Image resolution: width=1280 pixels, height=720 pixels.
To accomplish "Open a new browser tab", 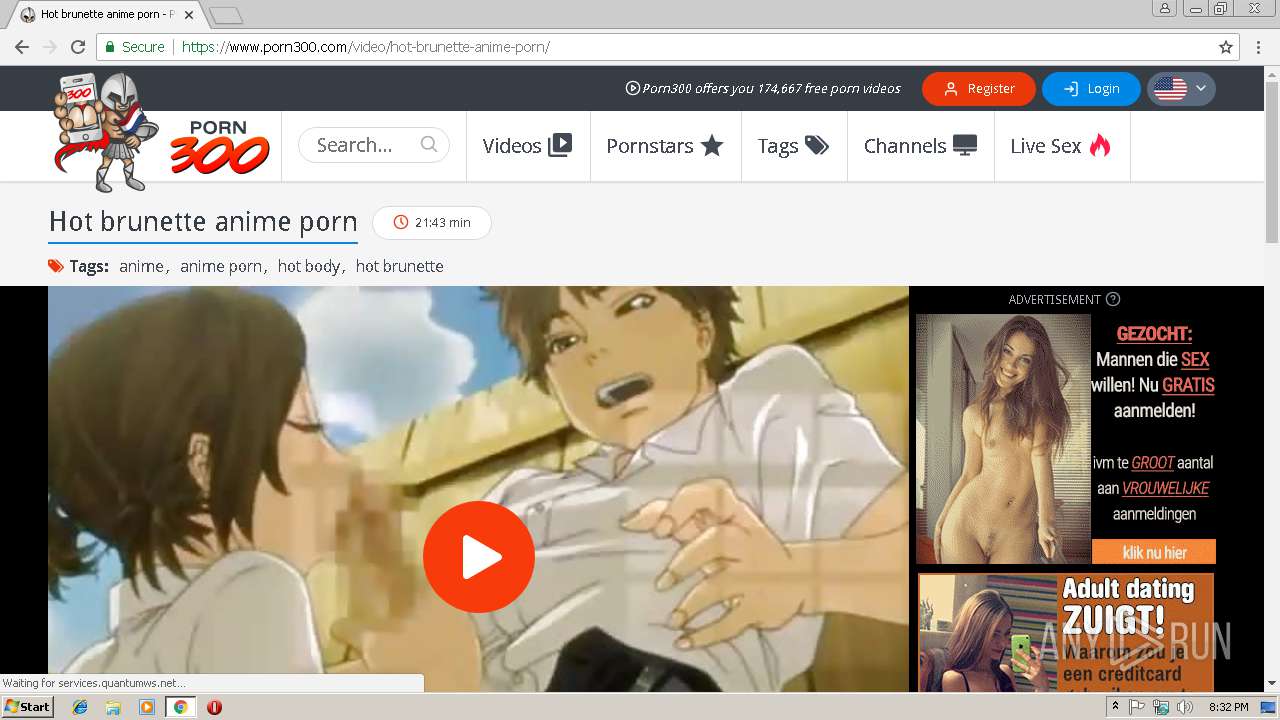I will click(226, 15).
